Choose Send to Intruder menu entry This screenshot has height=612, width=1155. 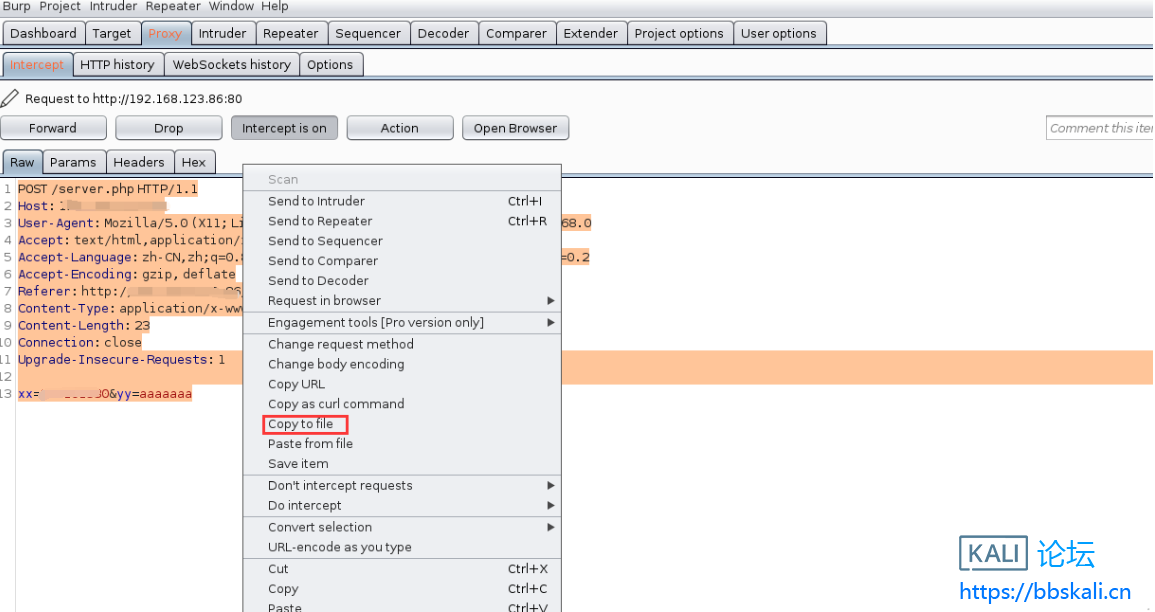[316, 201]
